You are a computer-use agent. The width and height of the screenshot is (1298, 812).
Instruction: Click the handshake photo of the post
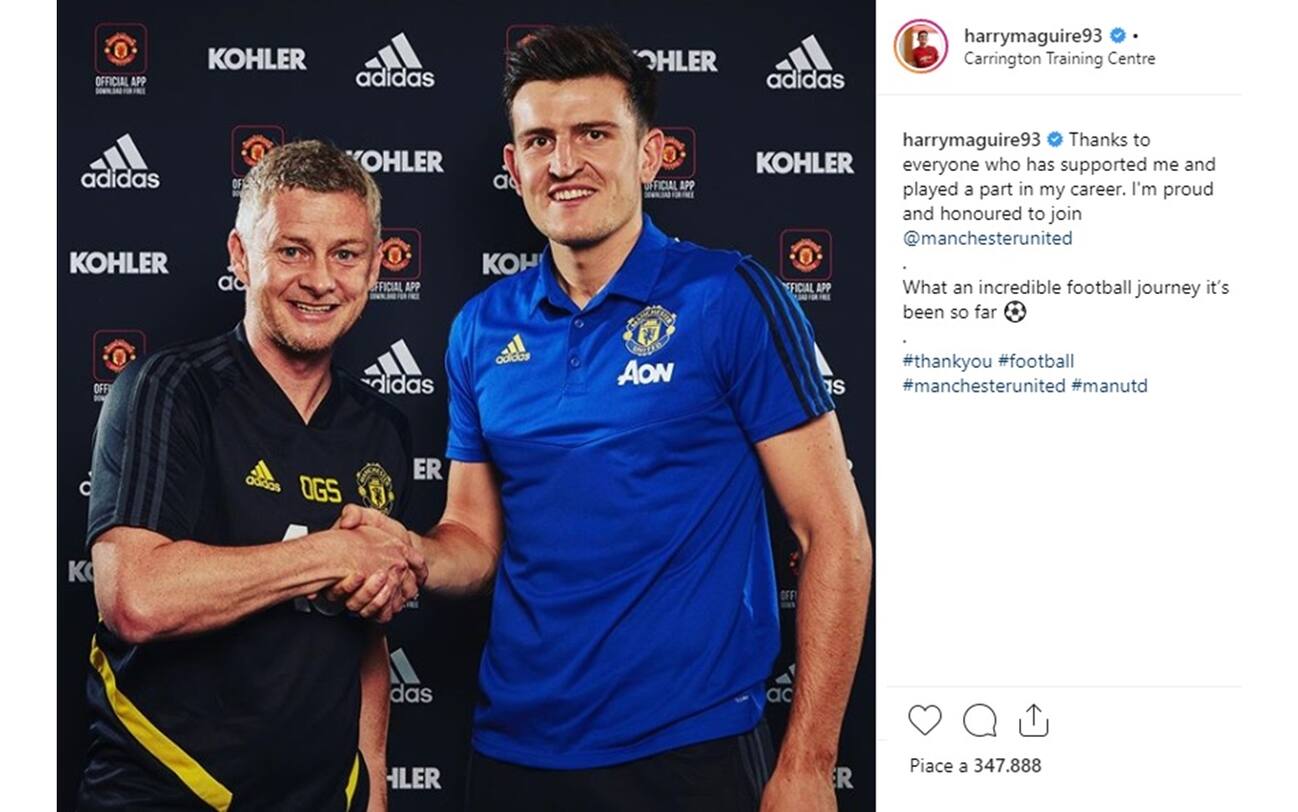pos(466,406)
